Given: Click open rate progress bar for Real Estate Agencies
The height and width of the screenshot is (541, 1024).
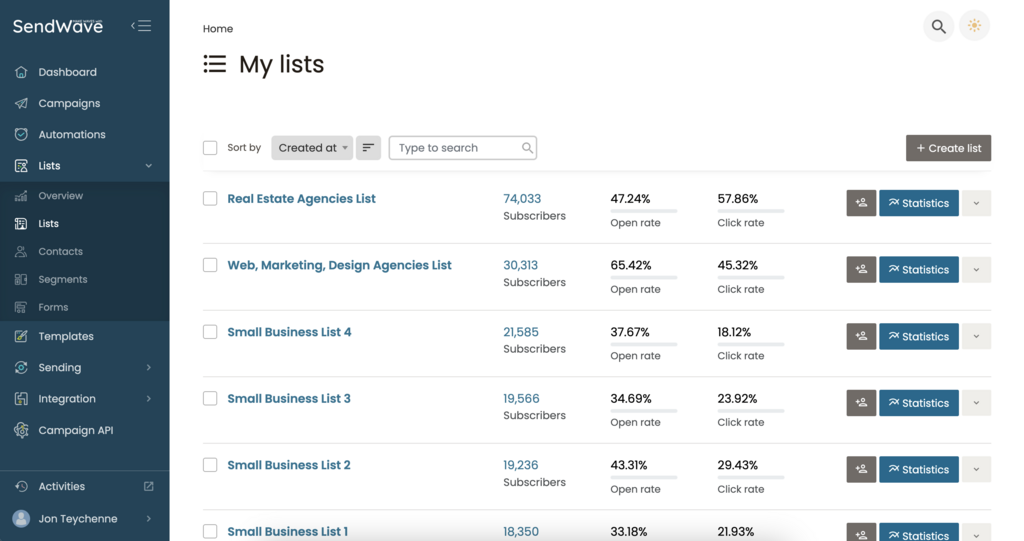Looking at the screenshot, I should click(643, 211).
